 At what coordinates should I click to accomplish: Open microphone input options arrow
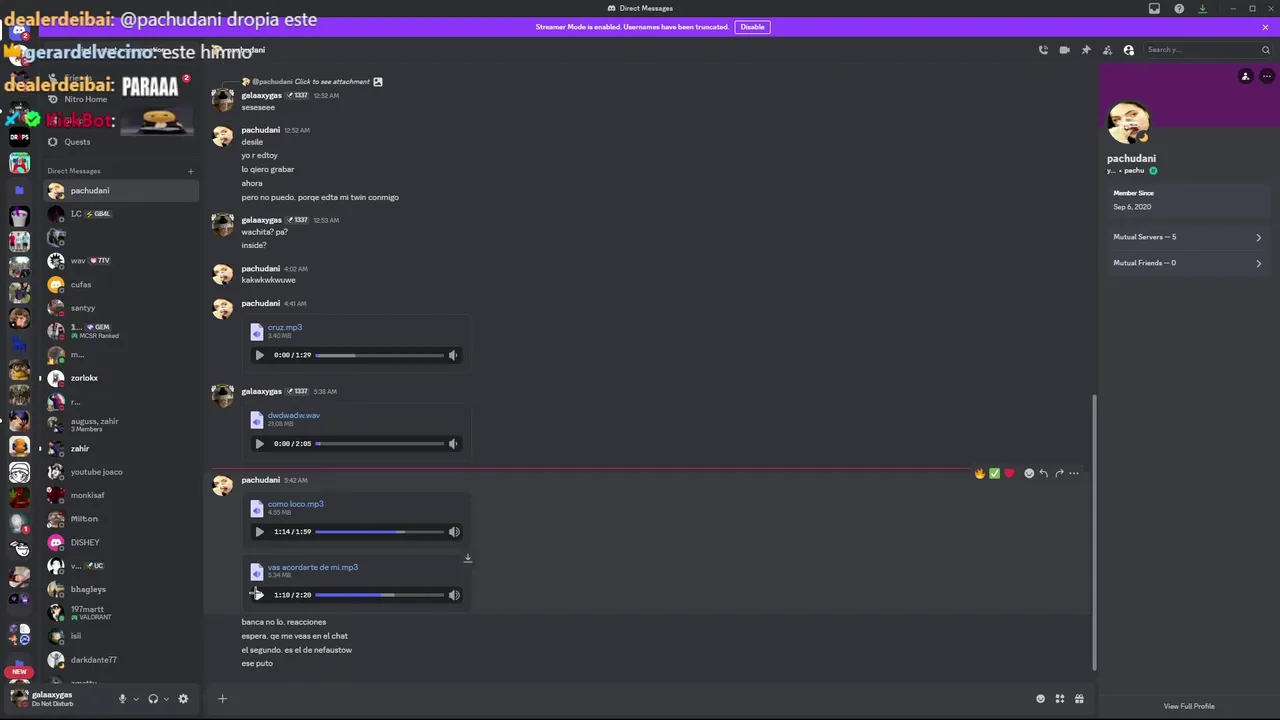tap(136, 699)
